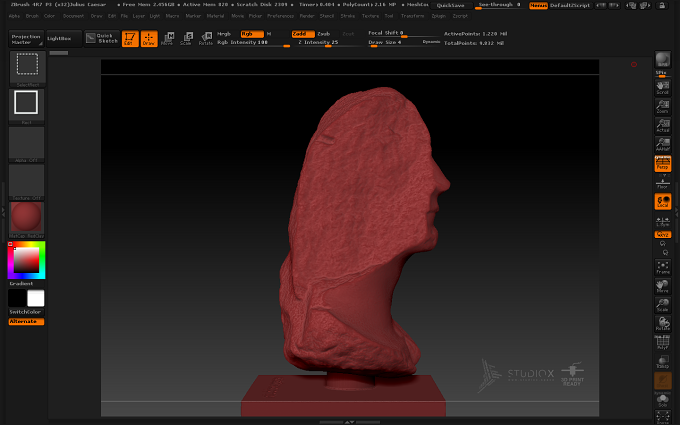Screen dimensions: 680x425
Task: Click the Frame icon
Action: tap(663, 267)
